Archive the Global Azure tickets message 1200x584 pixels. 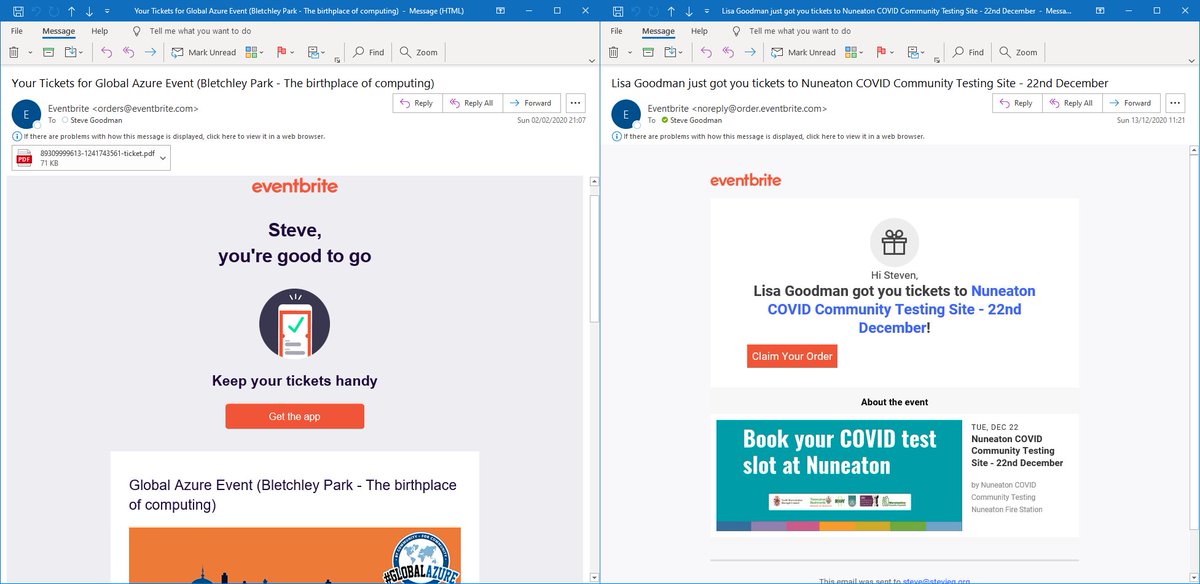click(x=49, y=52)
